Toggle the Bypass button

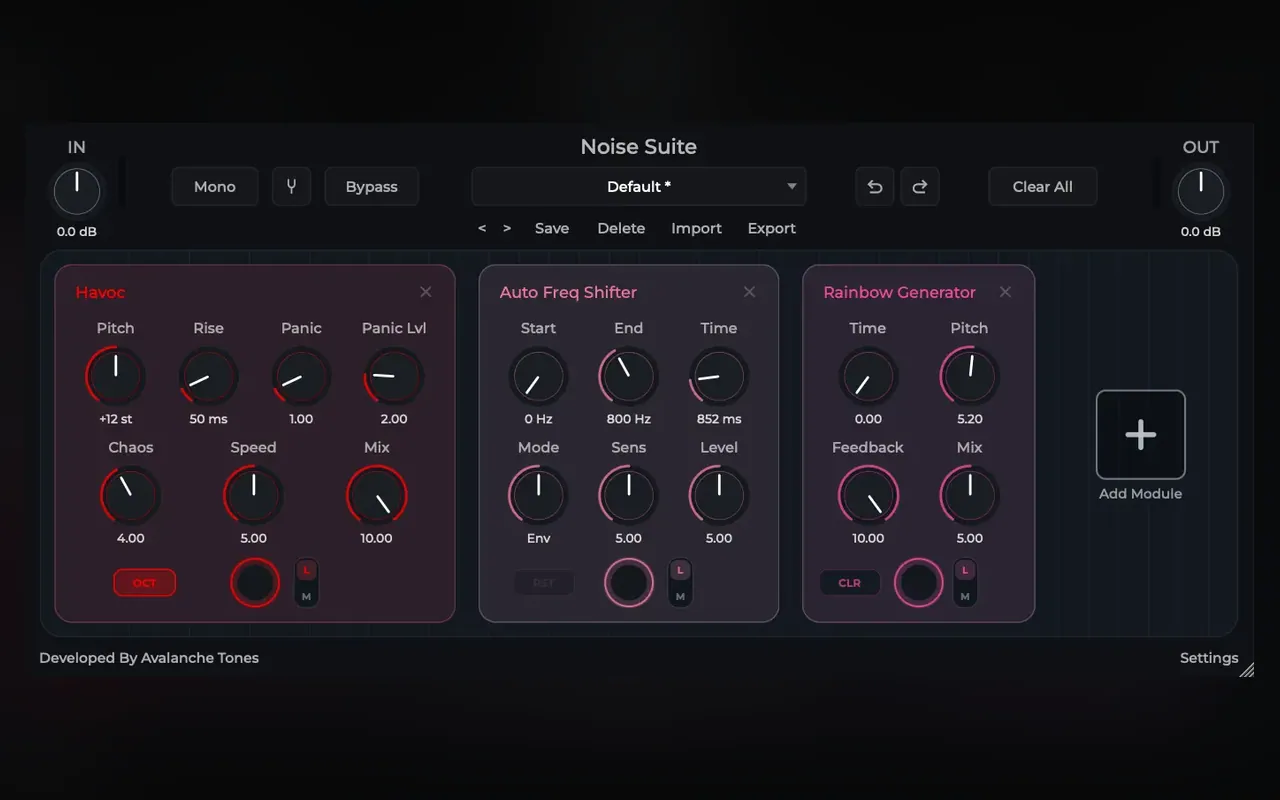coord(371,186)
